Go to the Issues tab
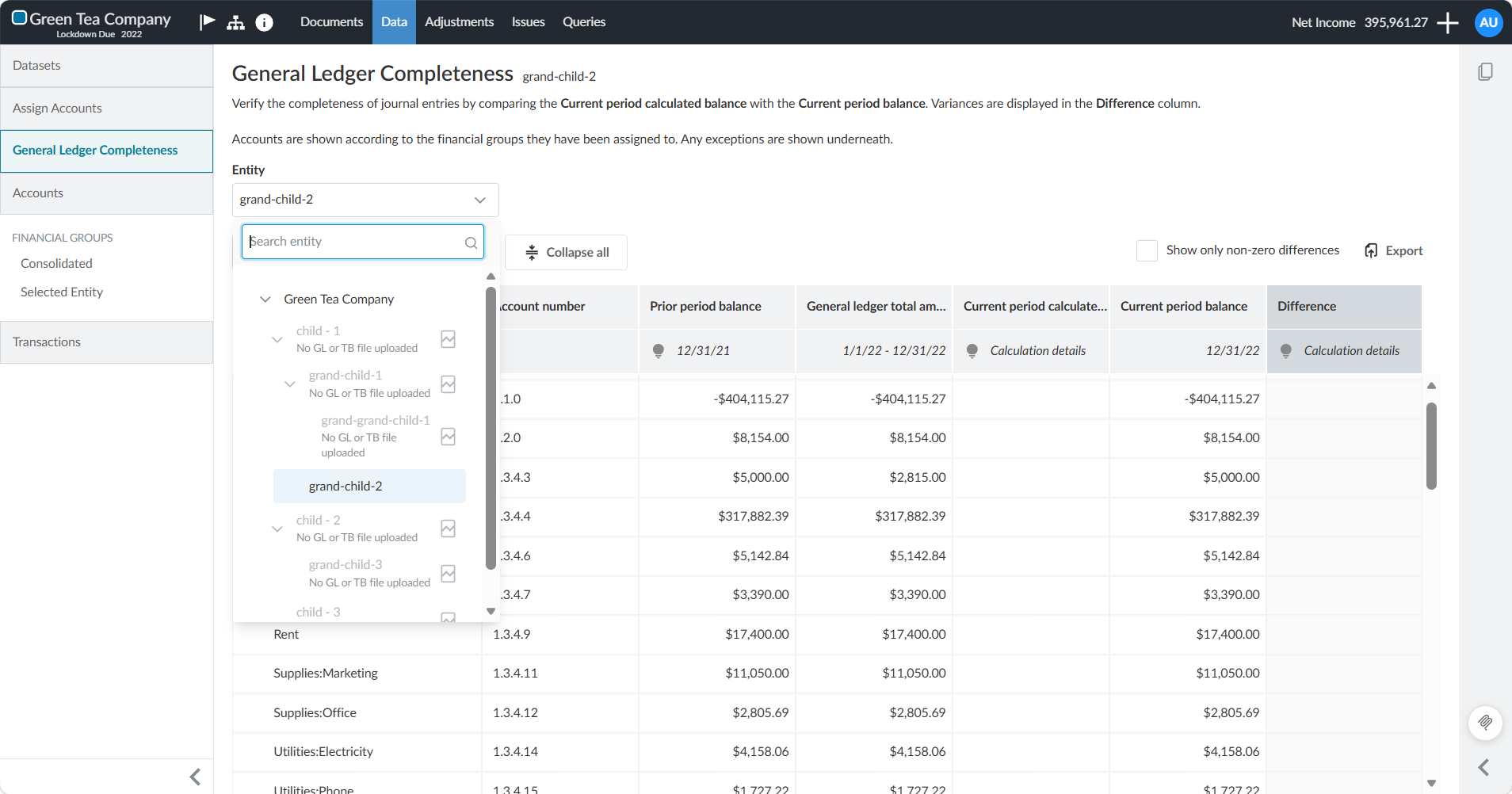1512x794 pixels. [528, 22]
